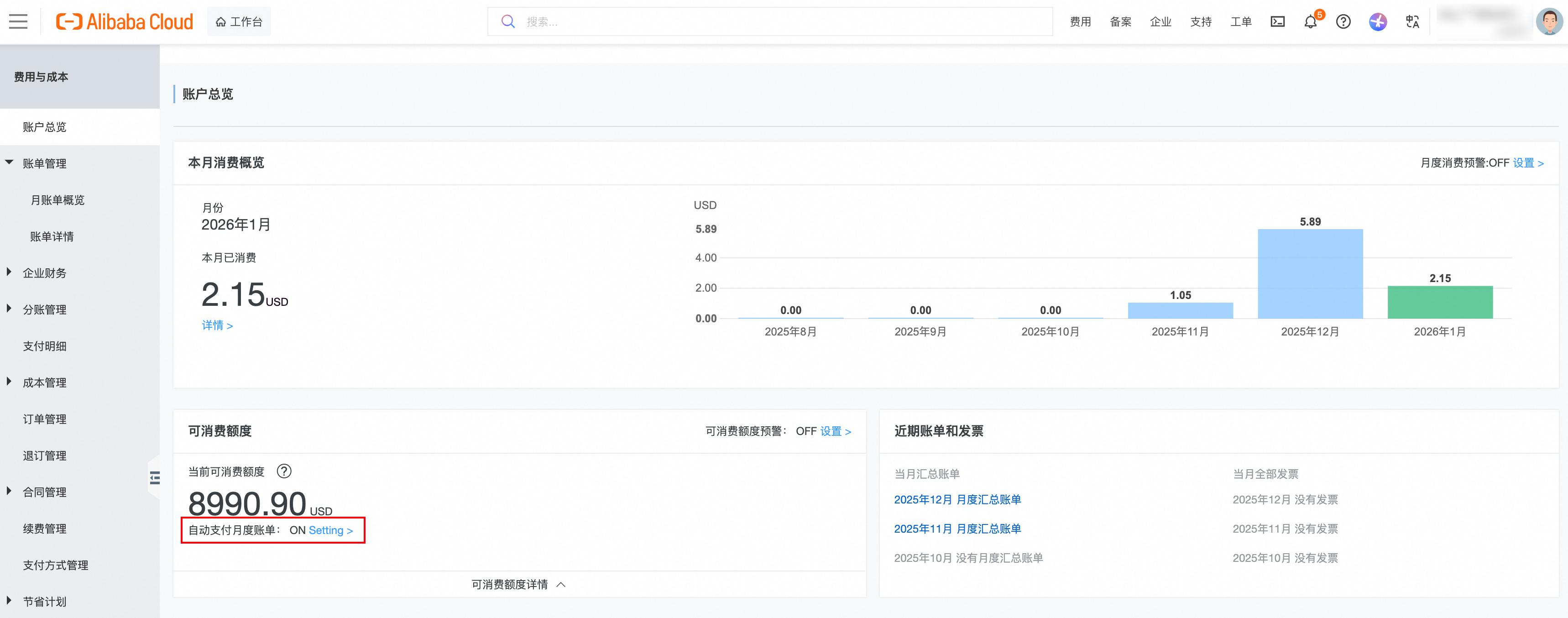The width and height of the screenshot is (1568, 618).
Task: Open the notifications bell
Action: pos(1311,22)
